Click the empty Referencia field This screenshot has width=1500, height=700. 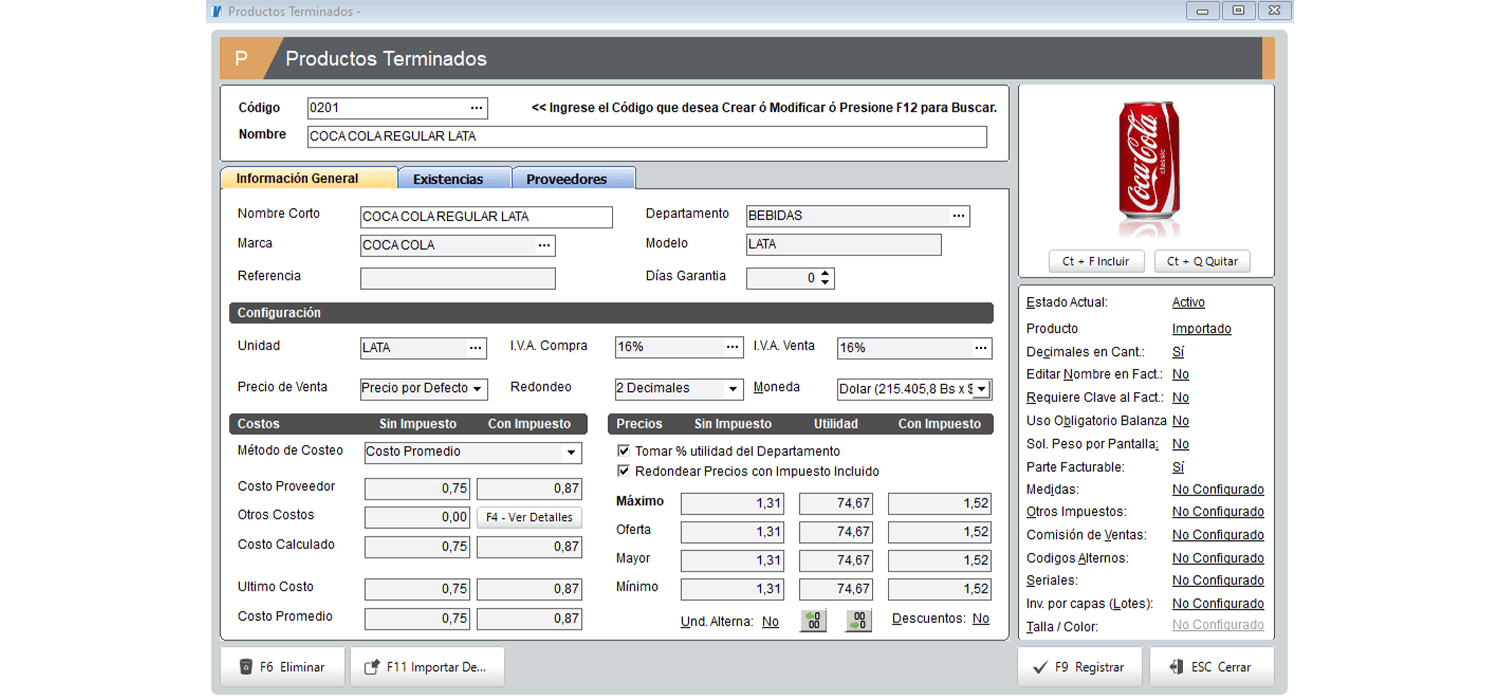(x=457, y=279)
